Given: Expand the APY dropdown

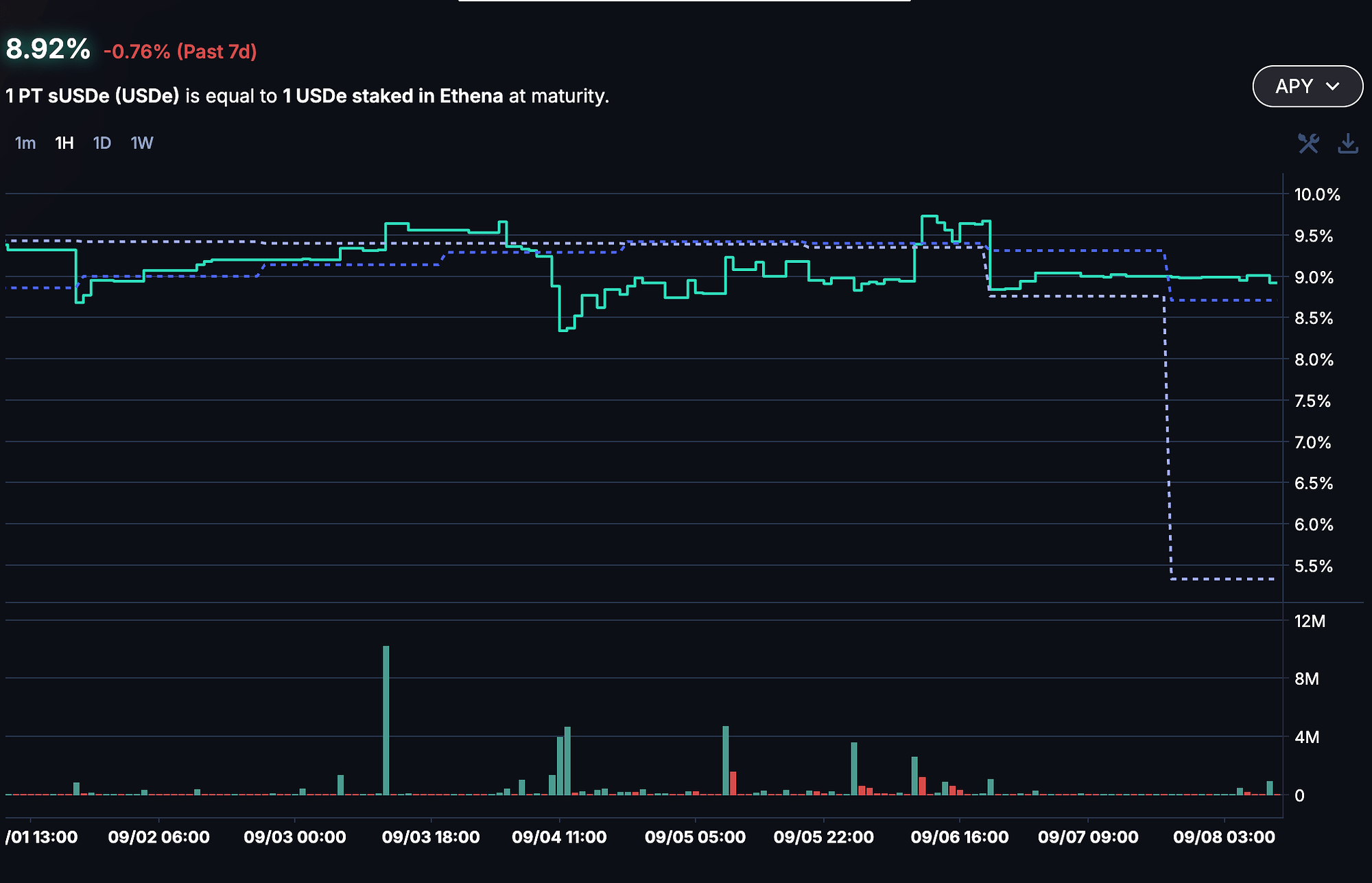Looking at the screenshot, I should pyautogui.click(x=1307, y=86).
